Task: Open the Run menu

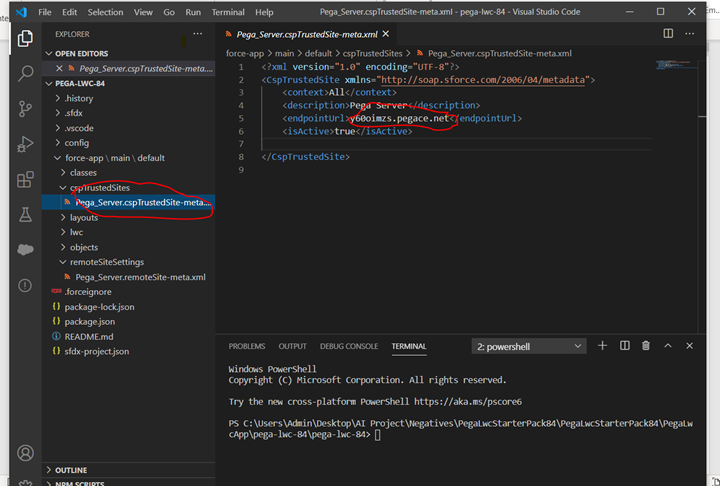Action: pos(193,12)
